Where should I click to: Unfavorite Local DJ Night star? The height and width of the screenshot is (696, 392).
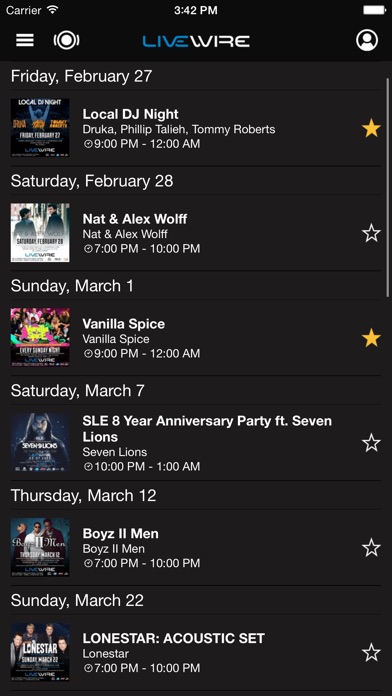[x=371, y=128]
